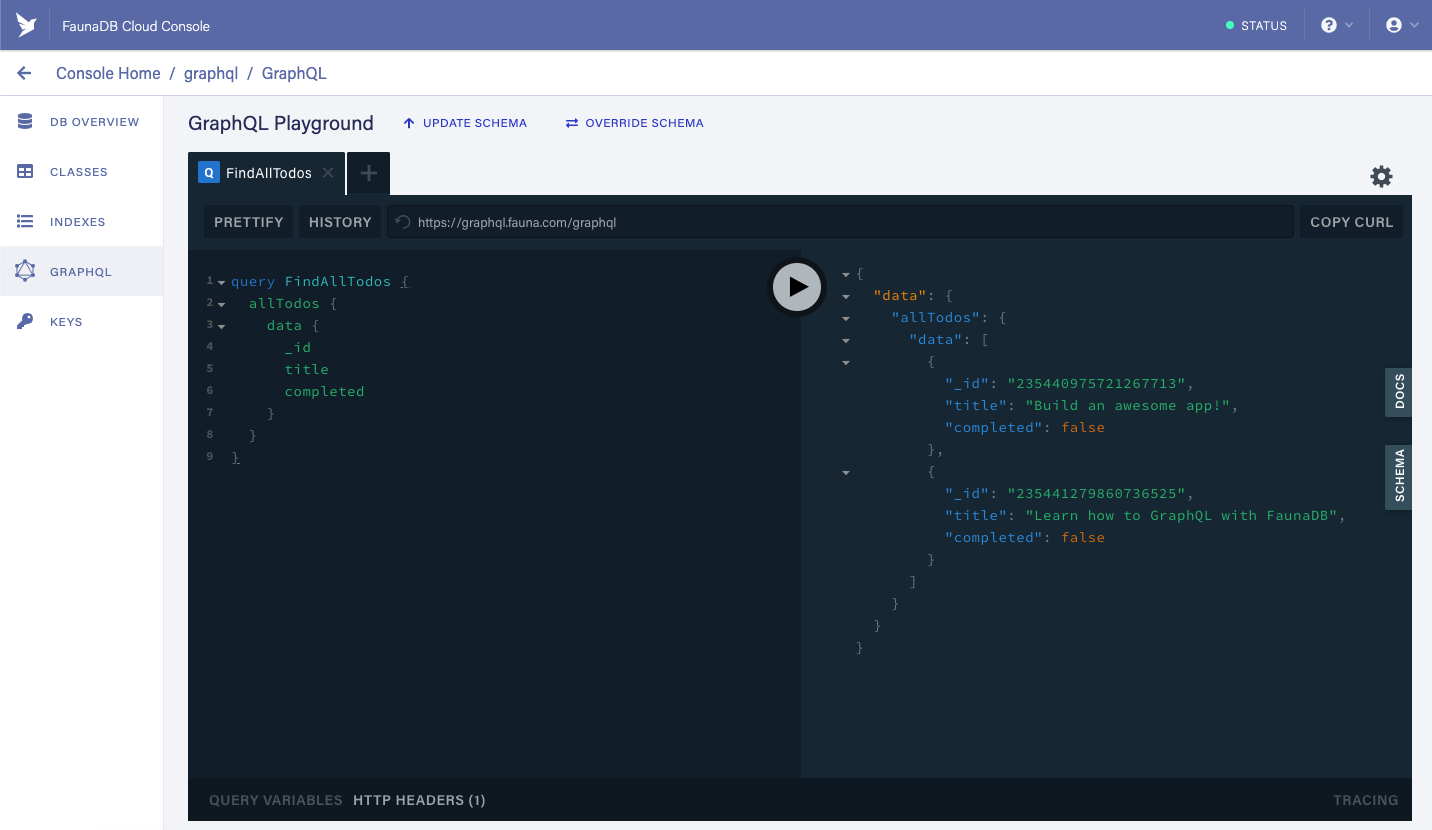Screen dimensions: 1432x830
Task: Open QUERY VARIABLES panel
Action: [276, 800]
